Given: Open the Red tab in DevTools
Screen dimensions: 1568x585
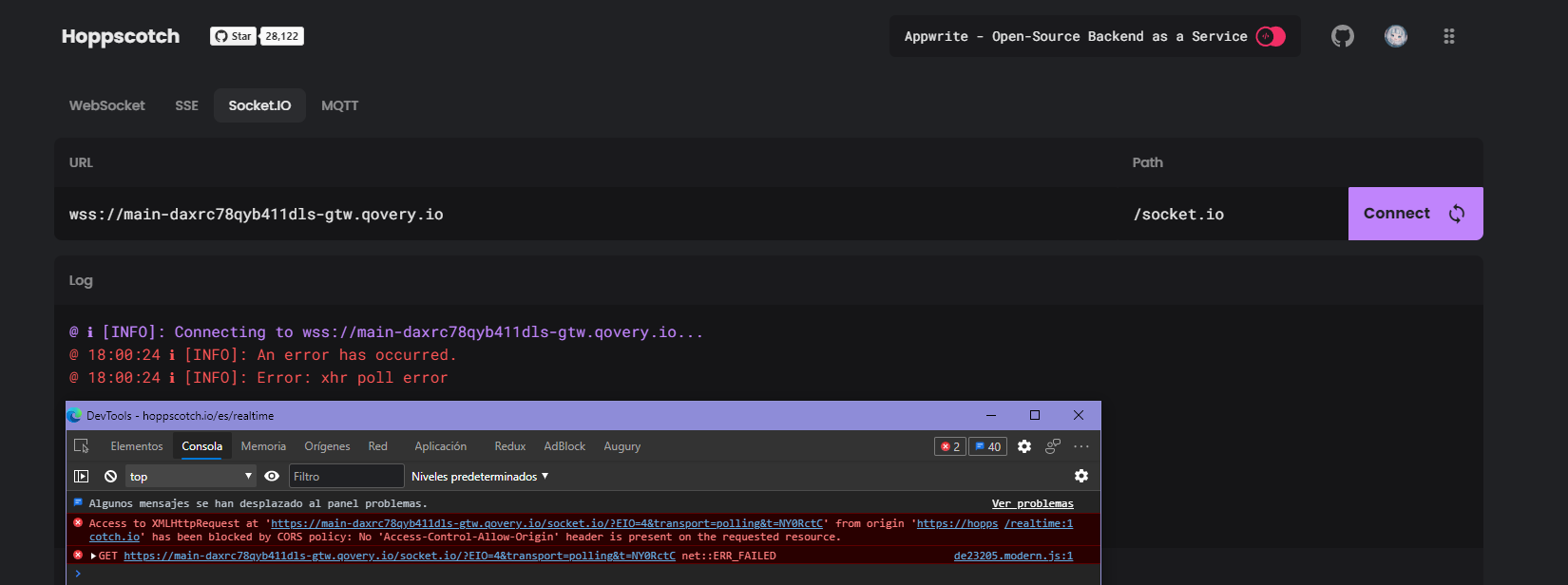Looking at the screenshot, I should coord(378,446).
